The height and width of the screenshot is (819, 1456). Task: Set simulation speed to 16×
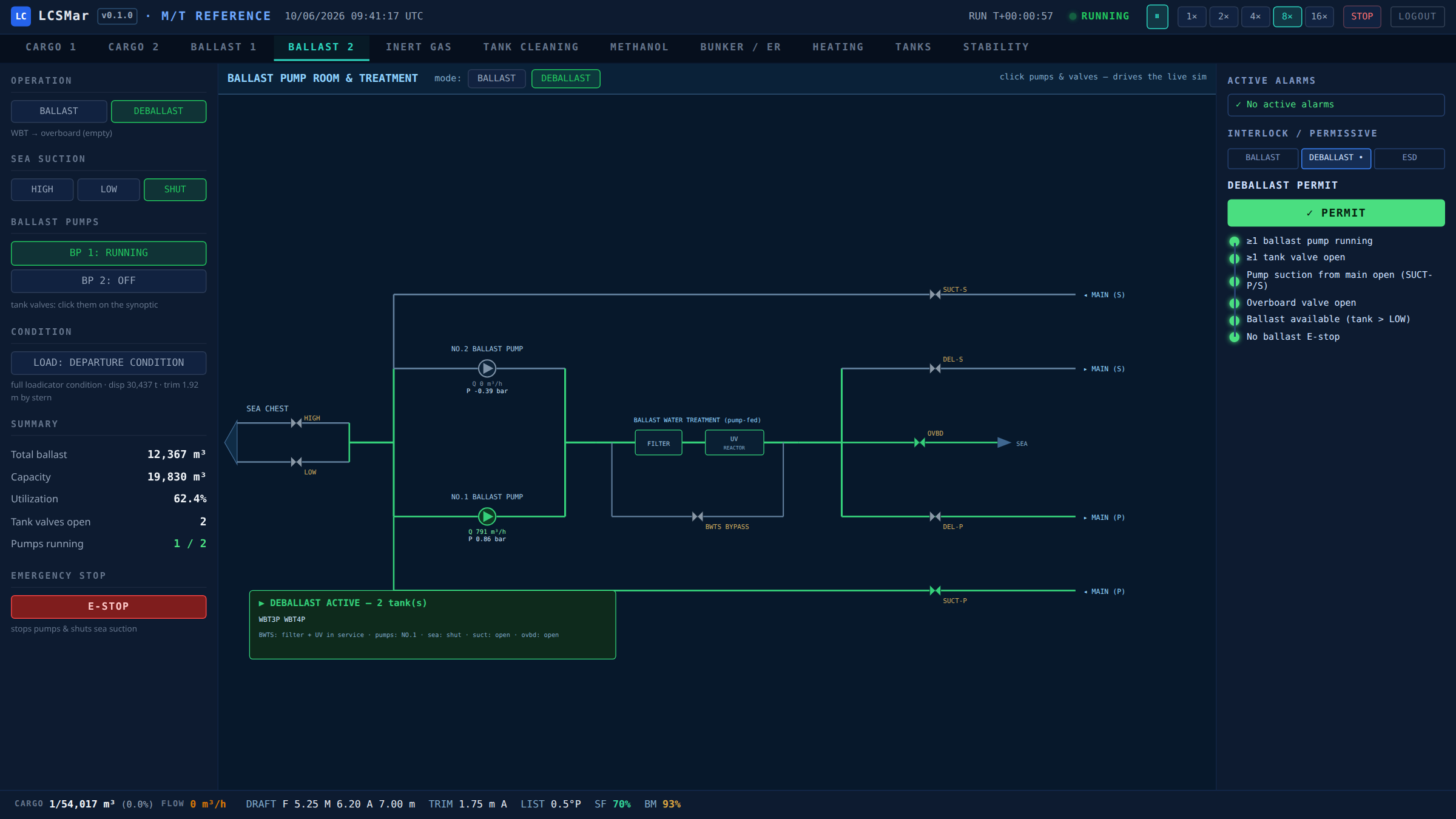1319,16
